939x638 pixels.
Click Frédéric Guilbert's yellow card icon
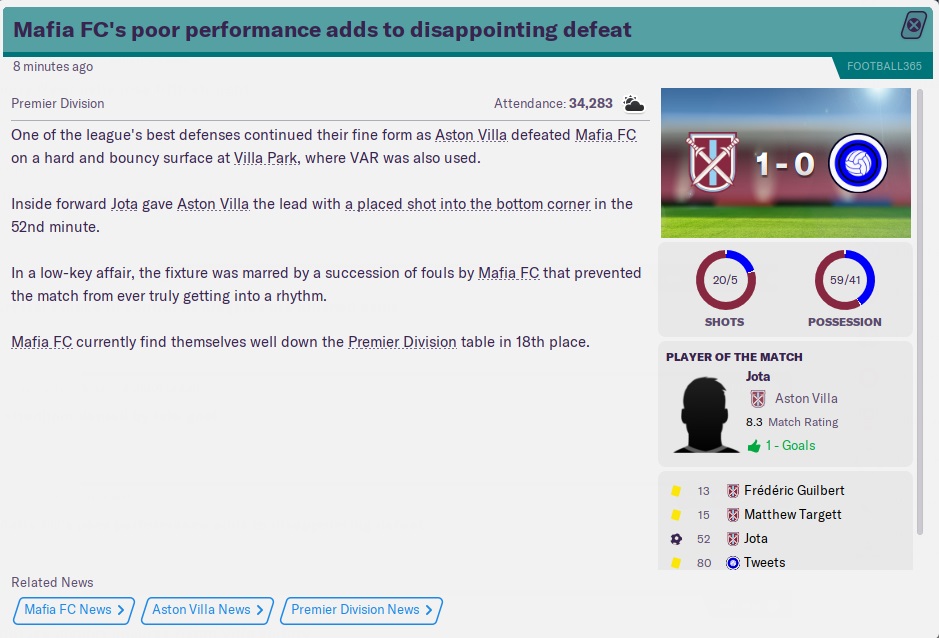click(x=676, y=491)
